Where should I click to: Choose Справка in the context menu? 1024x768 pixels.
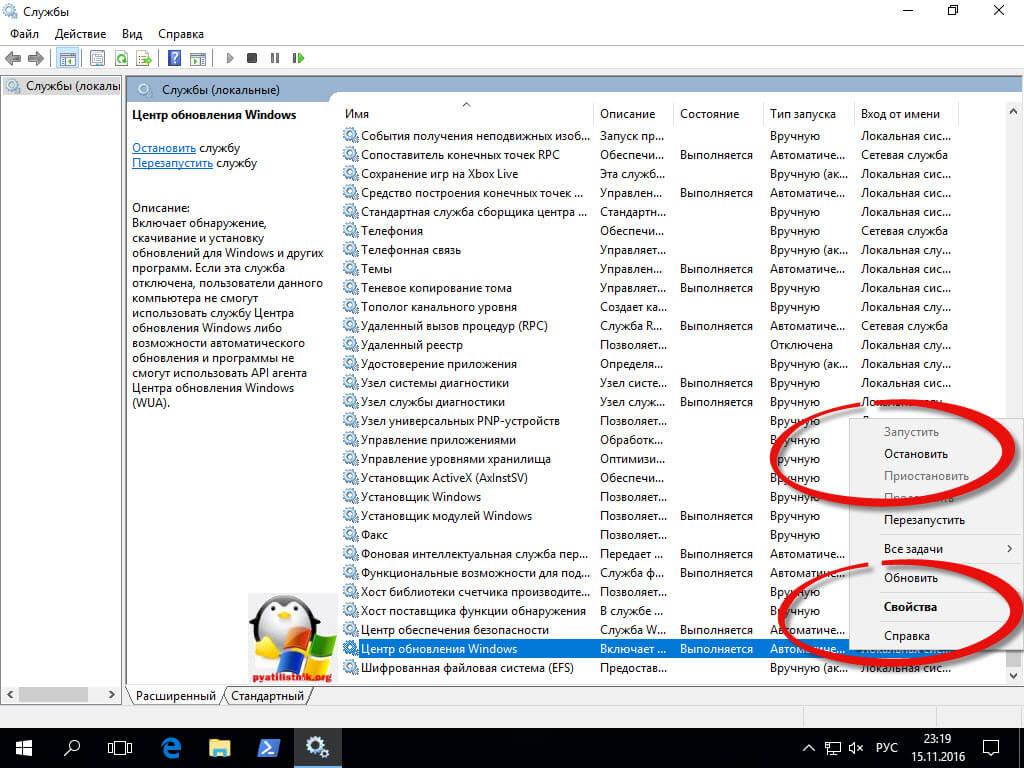906,635
